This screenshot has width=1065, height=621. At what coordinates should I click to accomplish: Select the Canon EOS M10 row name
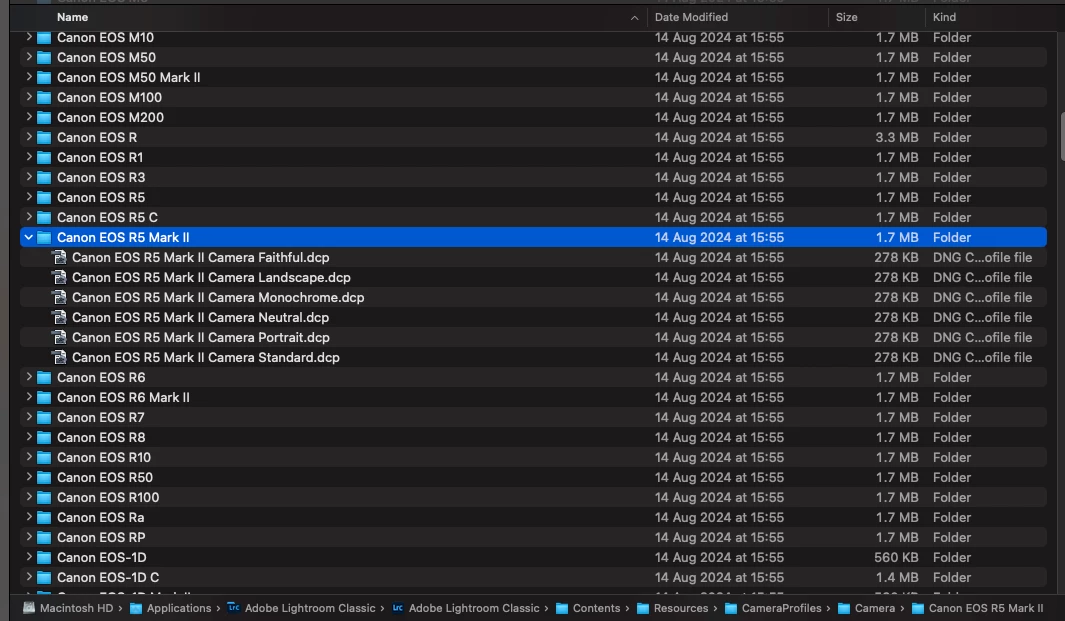point(105,37)
